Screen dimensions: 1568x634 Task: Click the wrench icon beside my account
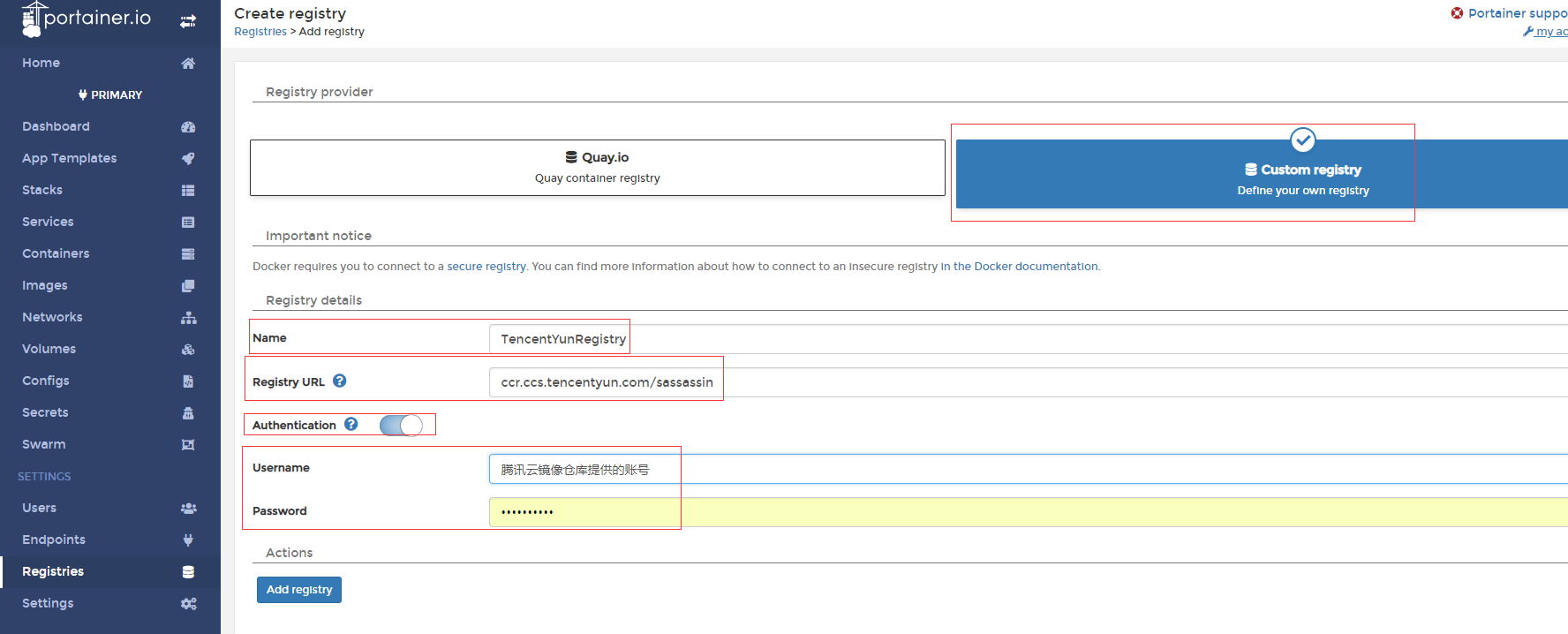point(1528,32)
